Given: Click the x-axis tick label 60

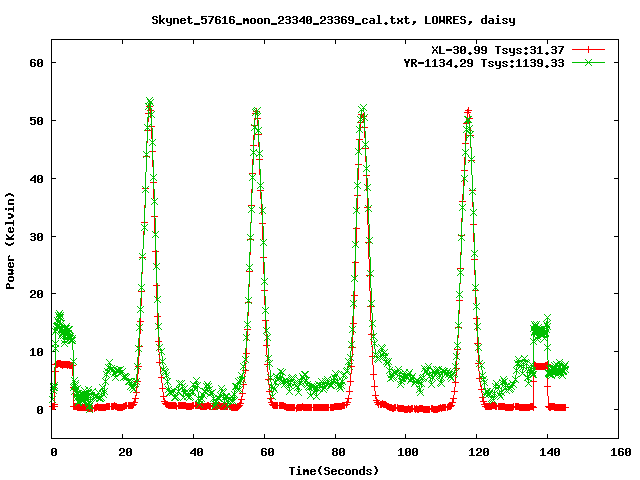Looking at the screenshot, I should pyautogui.click(x=267, y=452).
